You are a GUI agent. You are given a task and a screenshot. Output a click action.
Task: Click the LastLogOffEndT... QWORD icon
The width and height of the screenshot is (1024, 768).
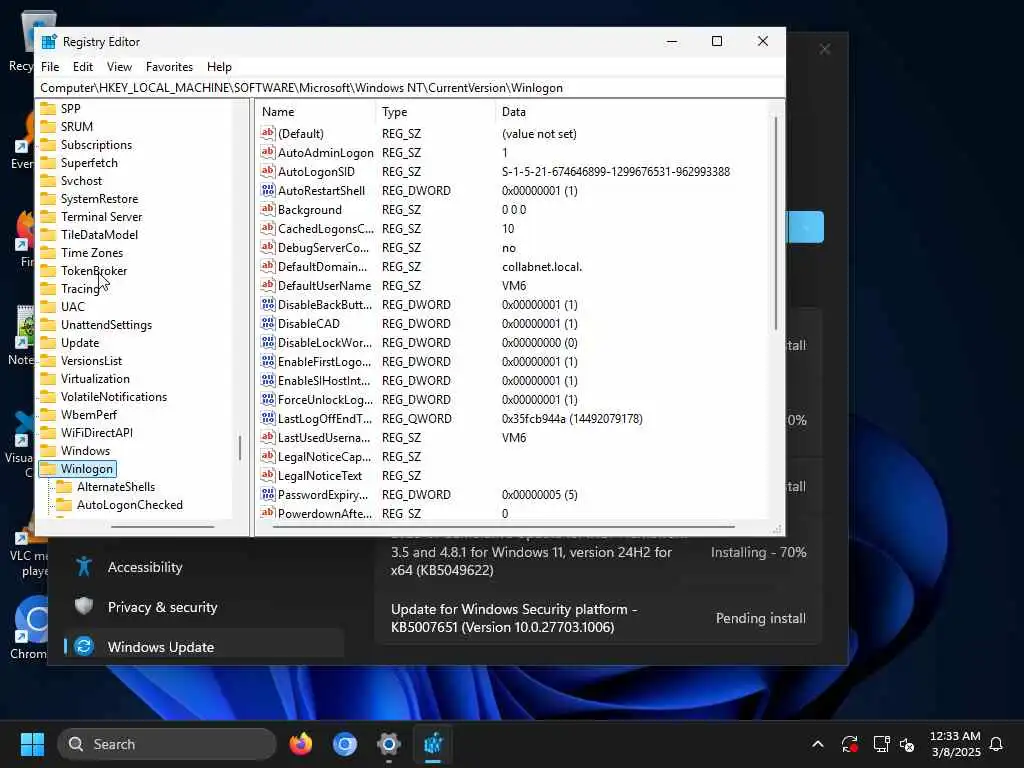(x=267, y=419)
